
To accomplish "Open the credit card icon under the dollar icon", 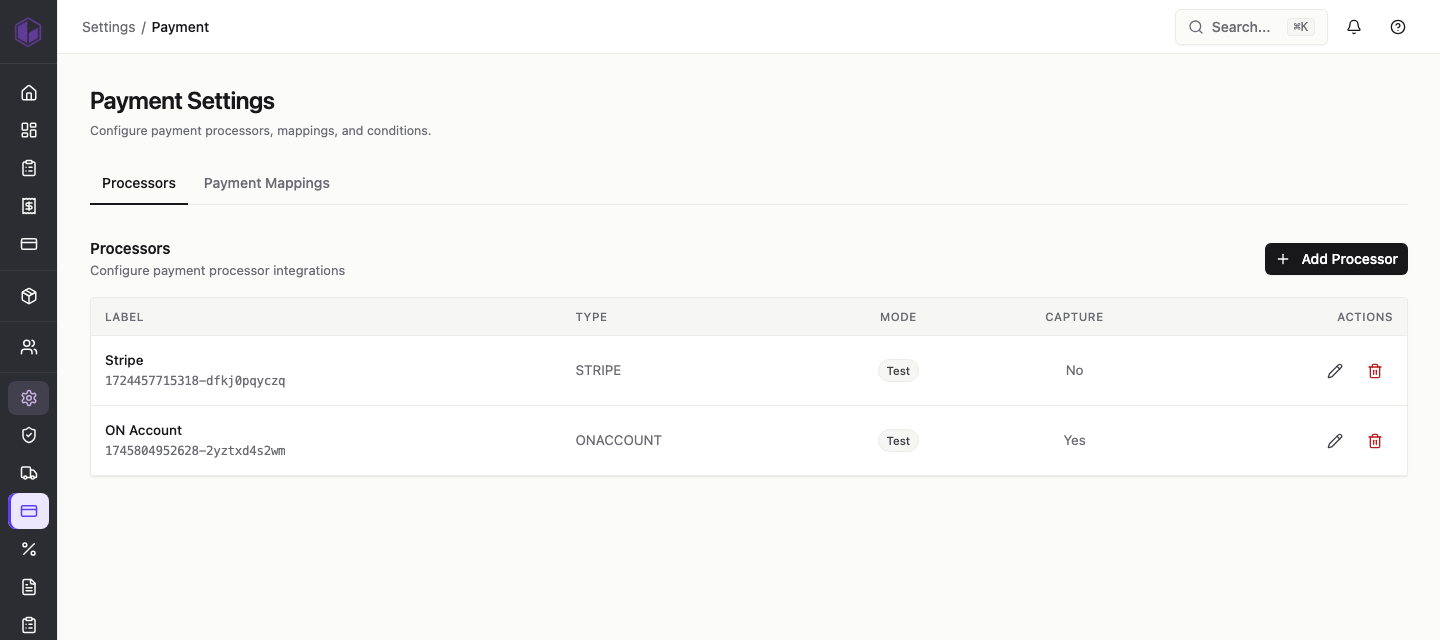I will click(29, 244).
